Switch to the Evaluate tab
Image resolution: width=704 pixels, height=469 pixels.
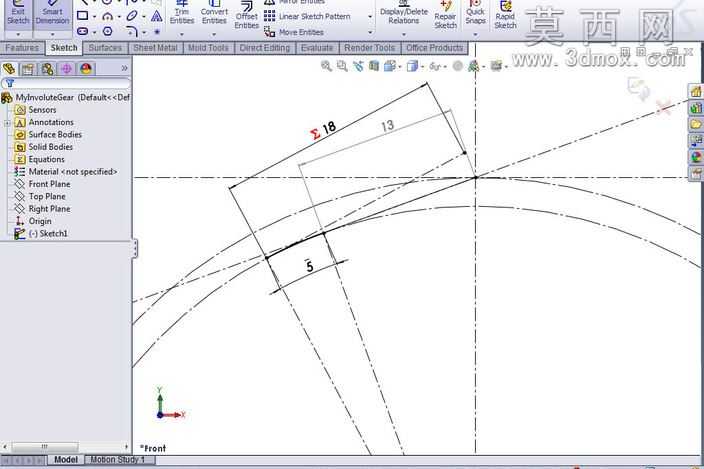[317, 48]
